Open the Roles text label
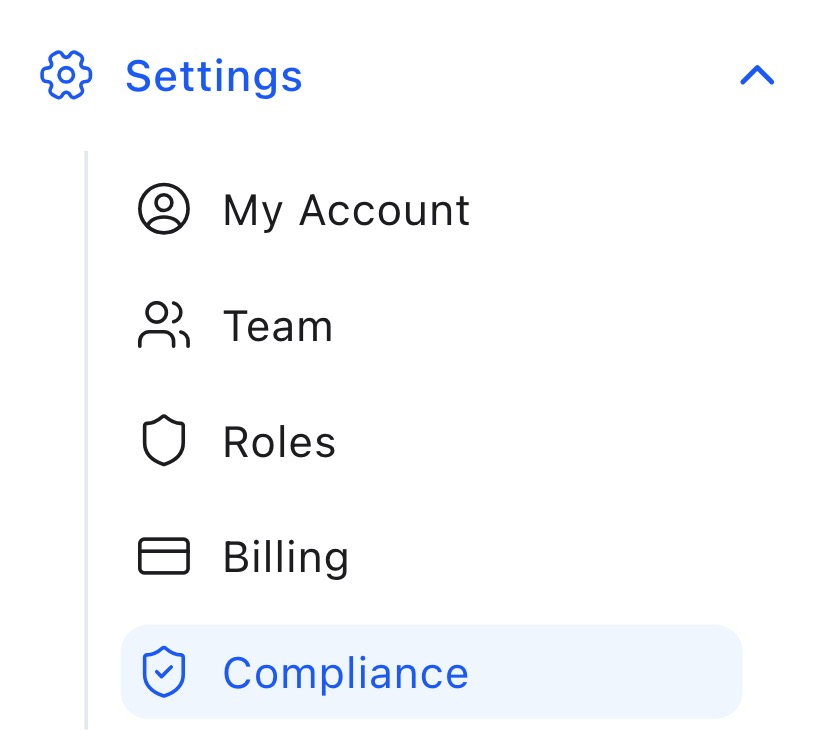The width and height of the screenshot is (818, 756). tap(279, 442)
